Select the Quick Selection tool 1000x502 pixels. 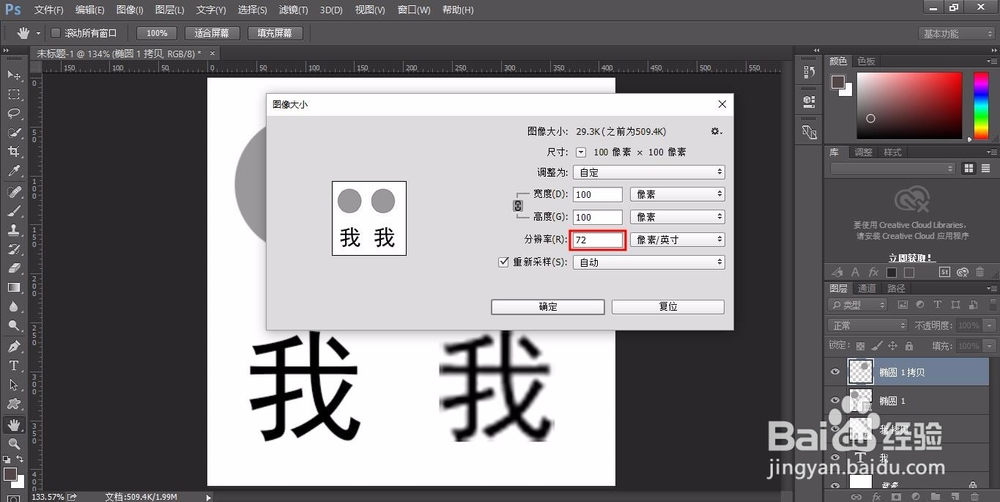pyautogui.click(x=13, y=133)
